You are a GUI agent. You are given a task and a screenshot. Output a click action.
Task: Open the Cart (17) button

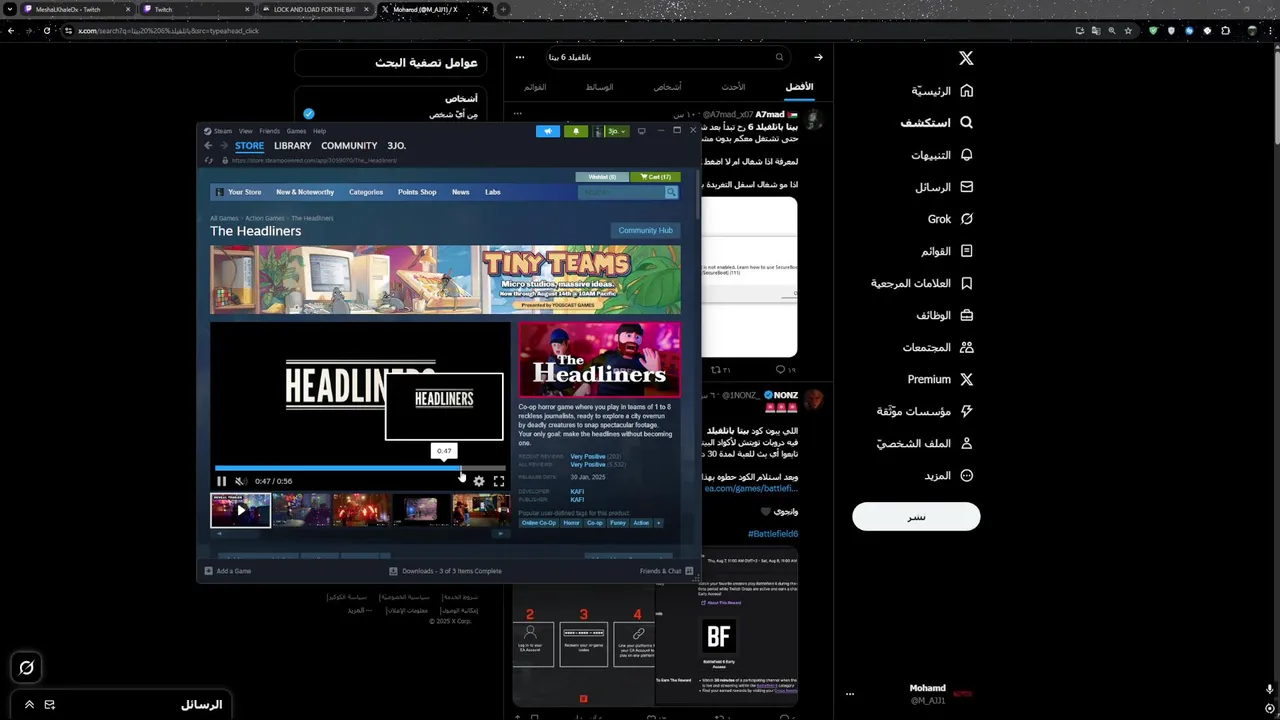(x=656, y=177)
